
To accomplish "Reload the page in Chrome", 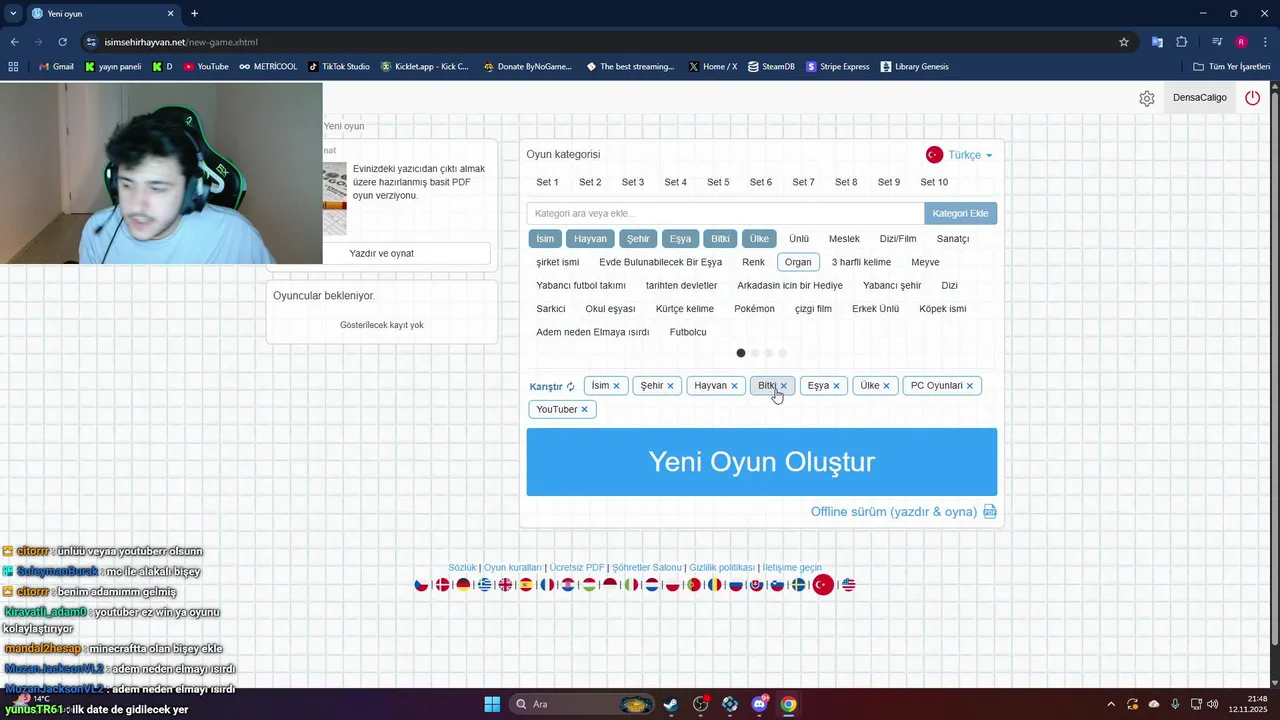I will 62,42.
